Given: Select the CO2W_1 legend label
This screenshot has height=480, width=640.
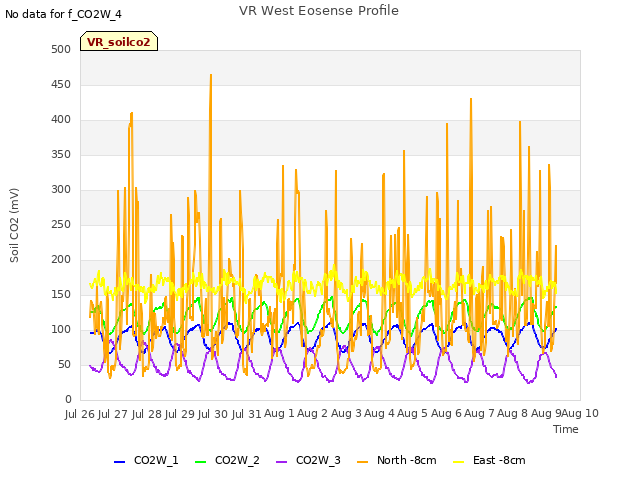Looking at the screenshot, I should [156, 460].
